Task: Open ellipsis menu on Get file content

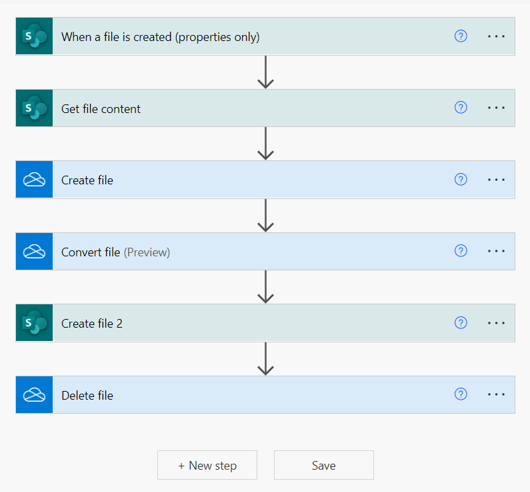Action: click(496, 108)
